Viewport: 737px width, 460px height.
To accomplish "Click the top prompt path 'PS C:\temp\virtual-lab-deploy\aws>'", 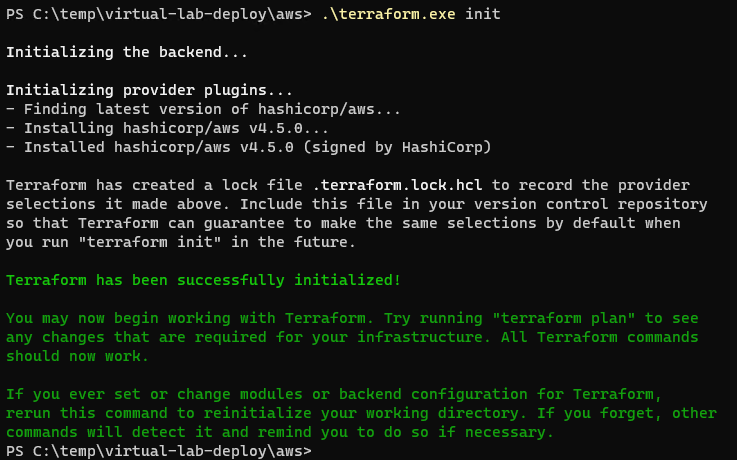I will pyautogui.click(x=158, y=14).
